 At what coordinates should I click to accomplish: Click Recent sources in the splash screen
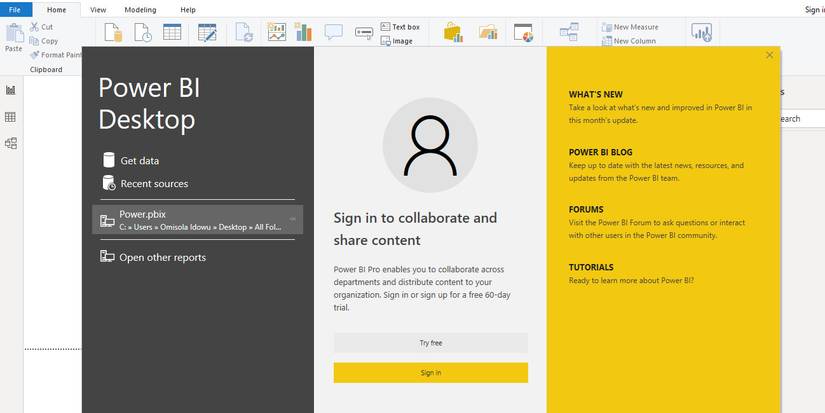tap(145, 184)
